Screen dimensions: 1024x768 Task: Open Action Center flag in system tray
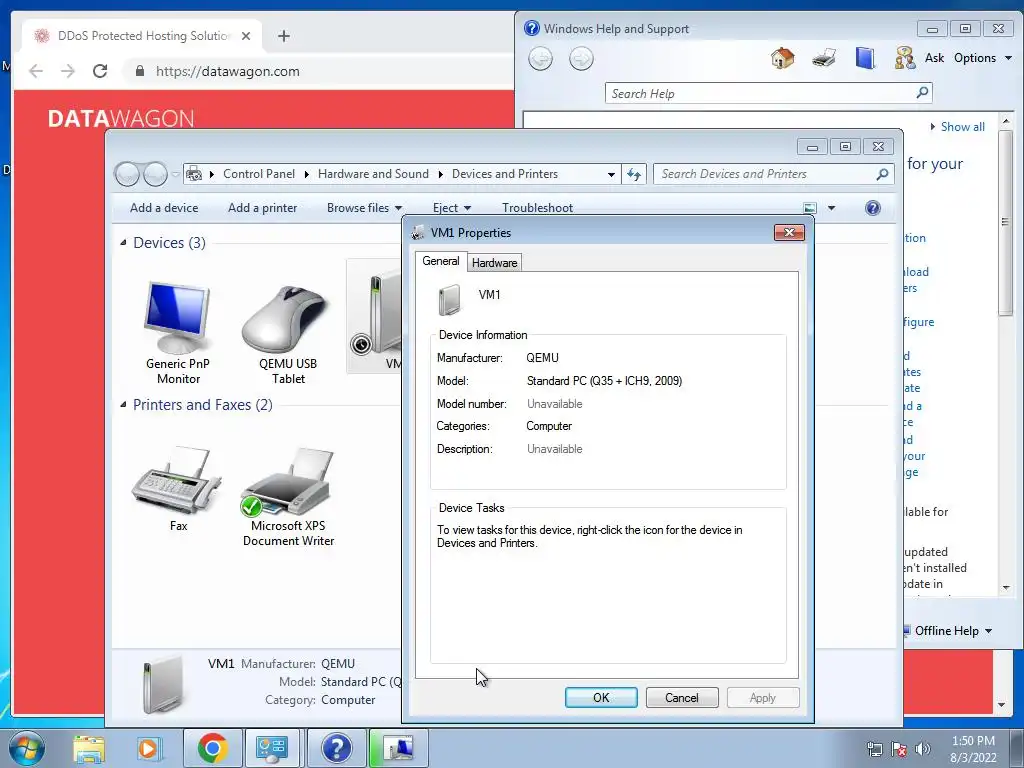[x=899, y=748]
